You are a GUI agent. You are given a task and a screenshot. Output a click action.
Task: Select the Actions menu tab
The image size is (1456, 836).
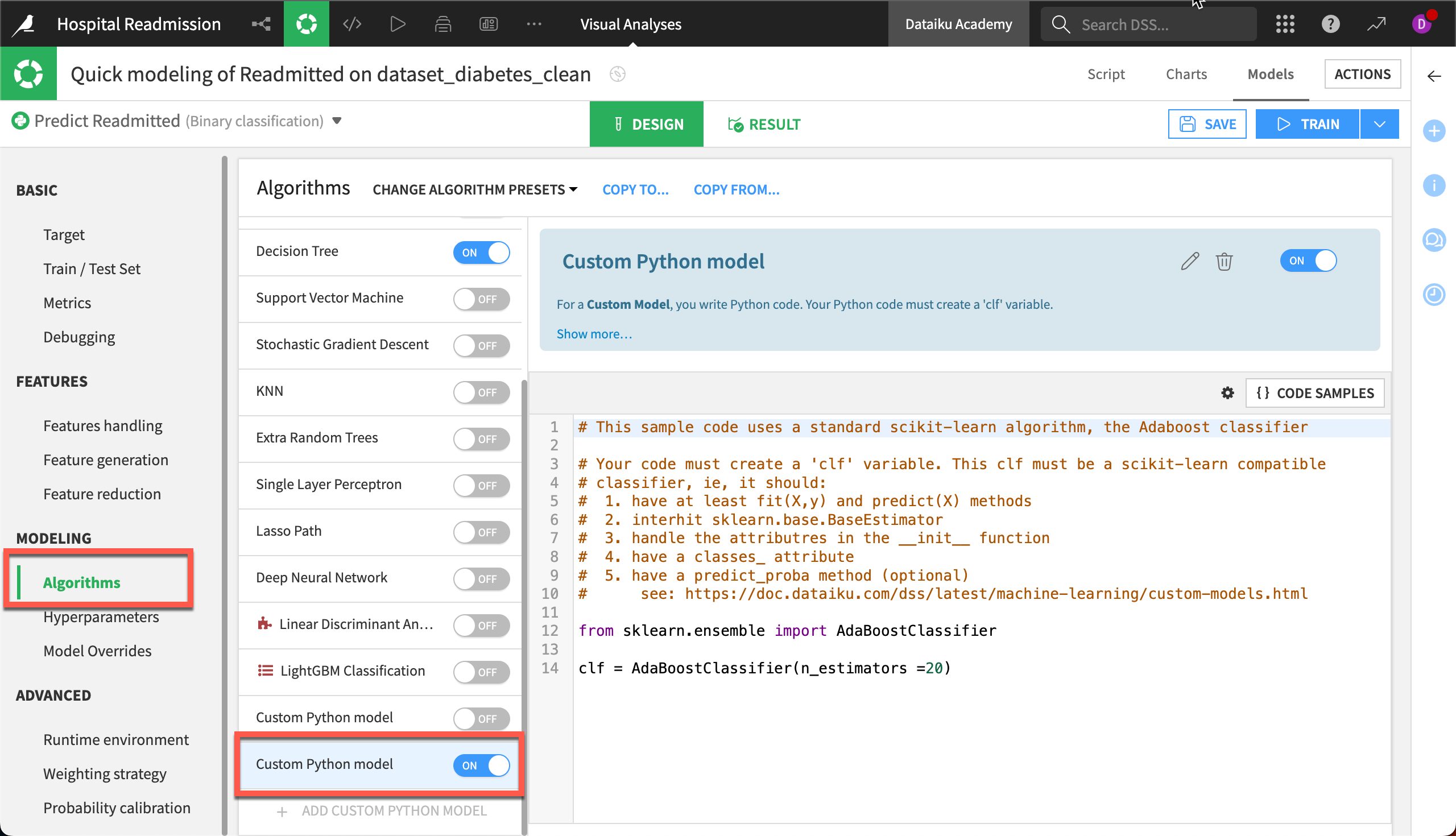pyautogui.click(x=1362, y=73)
